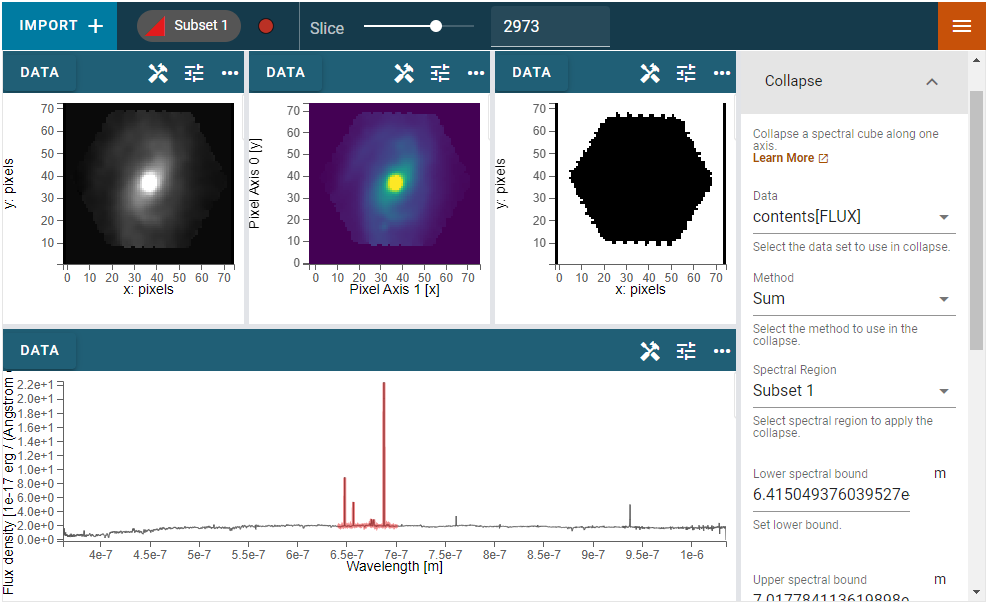Viewport: 988px width, 606px height.
Task: Open the Method dropdown set to Sum
Action: [x=853, y=299]
